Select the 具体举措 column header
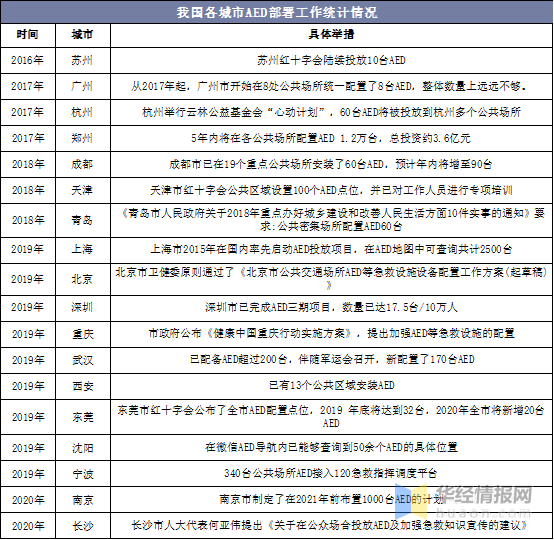This screenshot has height=540, width=554. [331, 35]
